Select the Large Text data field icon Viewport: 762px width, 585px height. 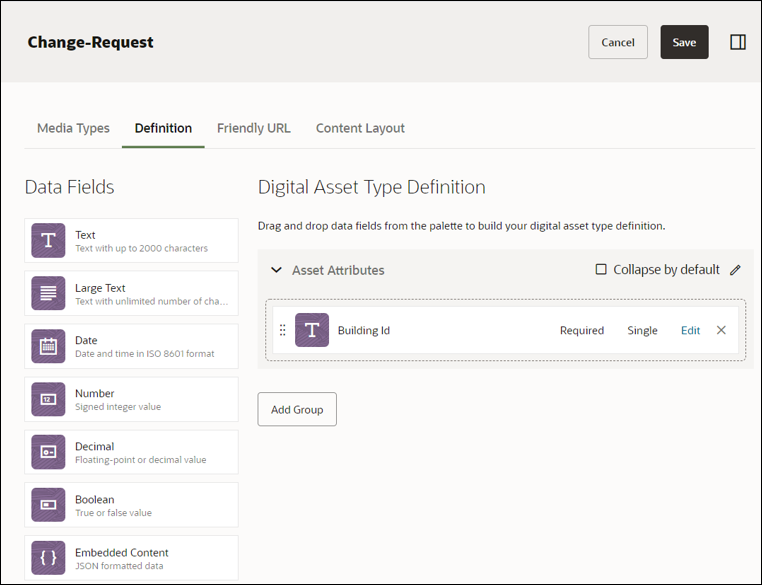tap(48, 293)
